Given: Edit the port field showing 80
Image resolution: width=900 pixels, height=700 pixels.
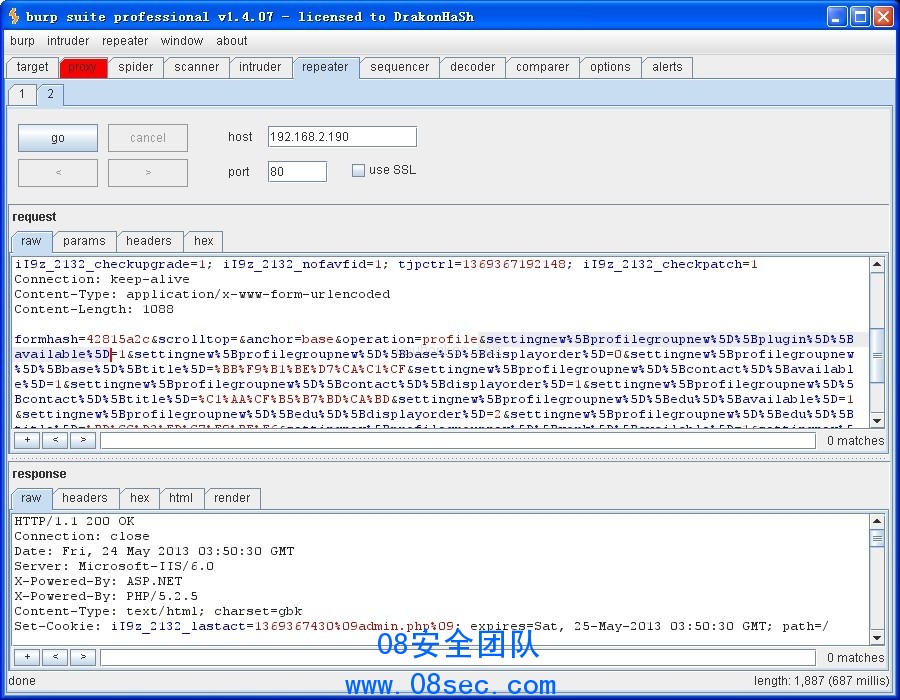Looking at the screenshot, I should pyautogui.click(x=297, y=172).
